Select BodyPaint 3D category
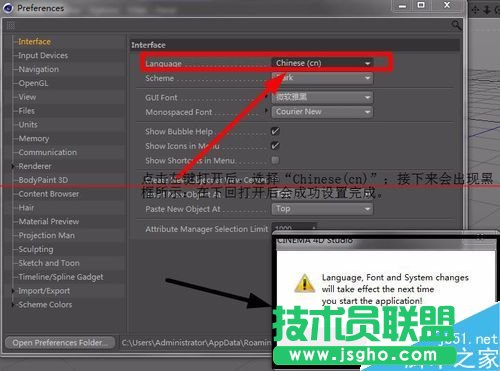The image size is (500, 371). (43, 180)
